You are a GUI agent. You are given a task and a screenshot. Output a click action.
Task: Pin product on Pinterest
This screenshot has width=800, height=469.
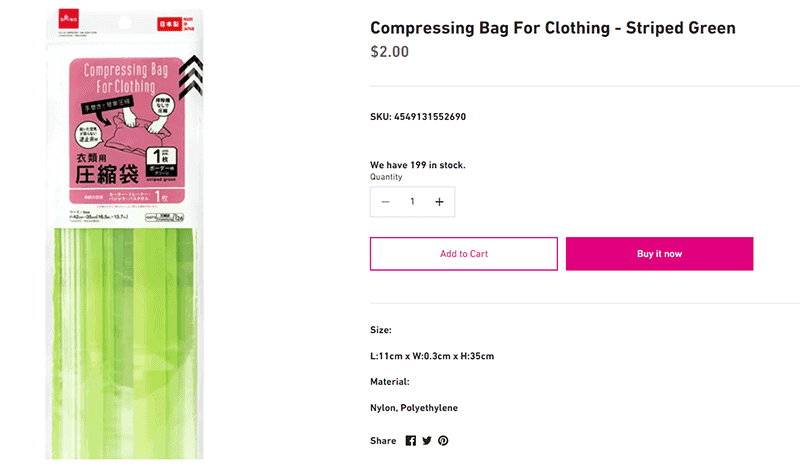443,441
